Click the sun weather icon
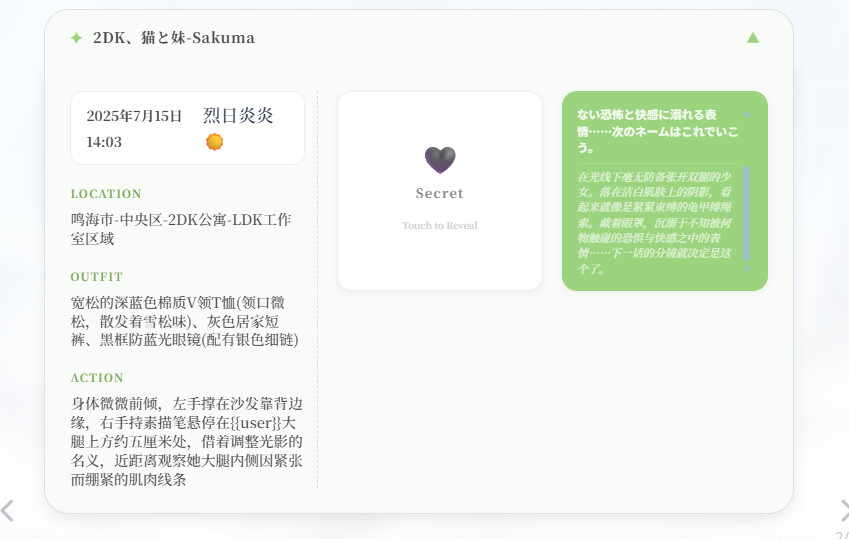The height and width of the screenshot is (539, 849). tap(214, 142)
